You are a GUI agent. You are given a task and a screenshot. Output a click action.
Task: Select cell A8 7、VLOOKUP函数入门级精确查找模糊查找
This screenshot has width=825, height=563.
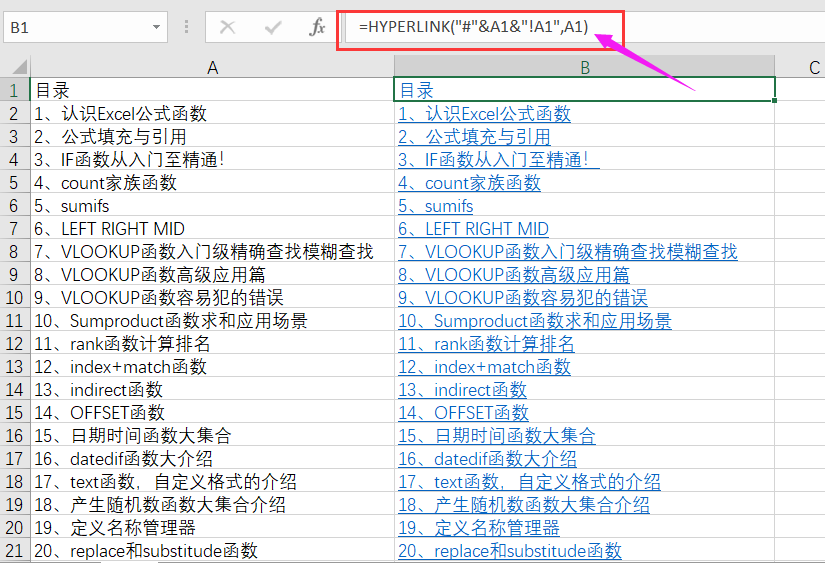212,252
